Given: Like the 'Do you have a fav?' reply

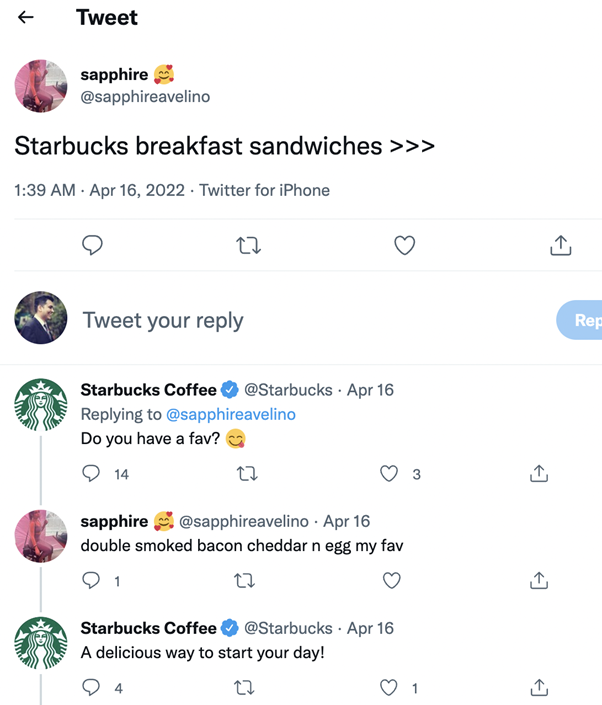Looking at the screenshot, I should click(x=390, y=474).
